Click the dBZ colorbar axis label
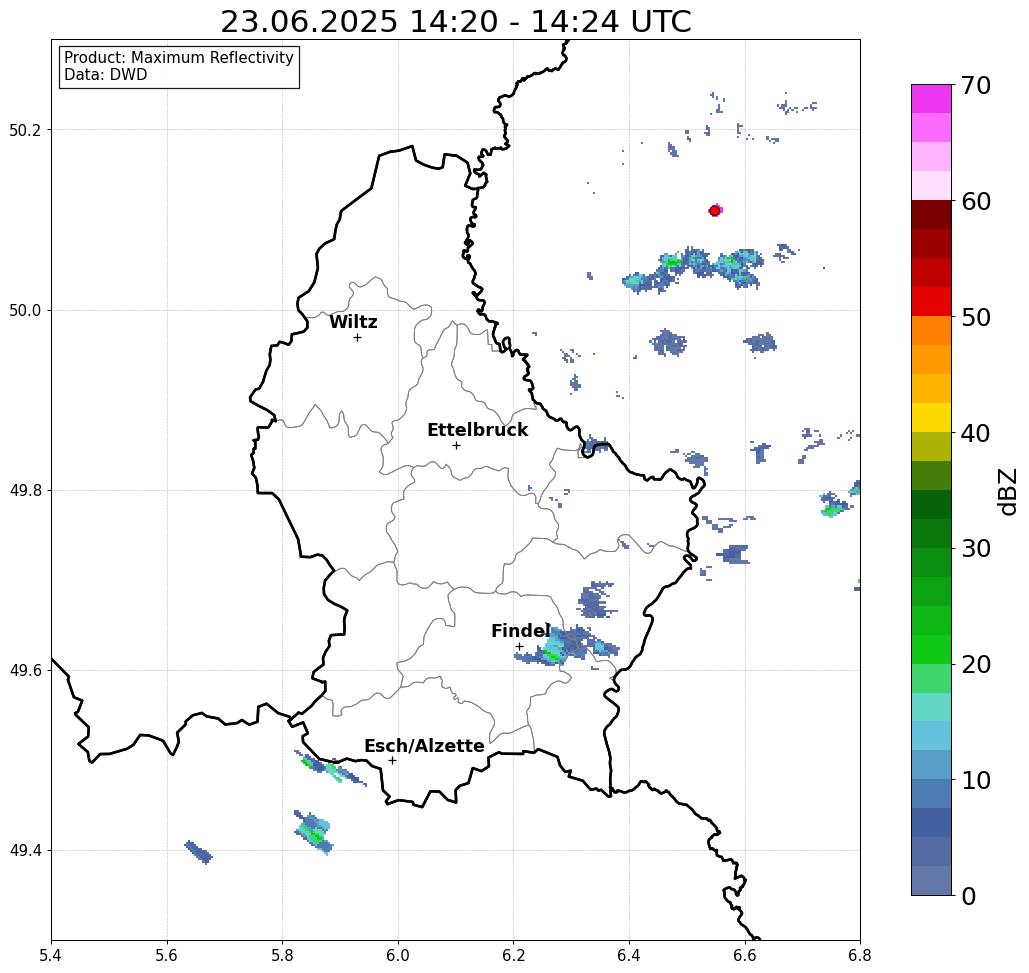The image size is (1029, 973). (x=1007, y=491)
